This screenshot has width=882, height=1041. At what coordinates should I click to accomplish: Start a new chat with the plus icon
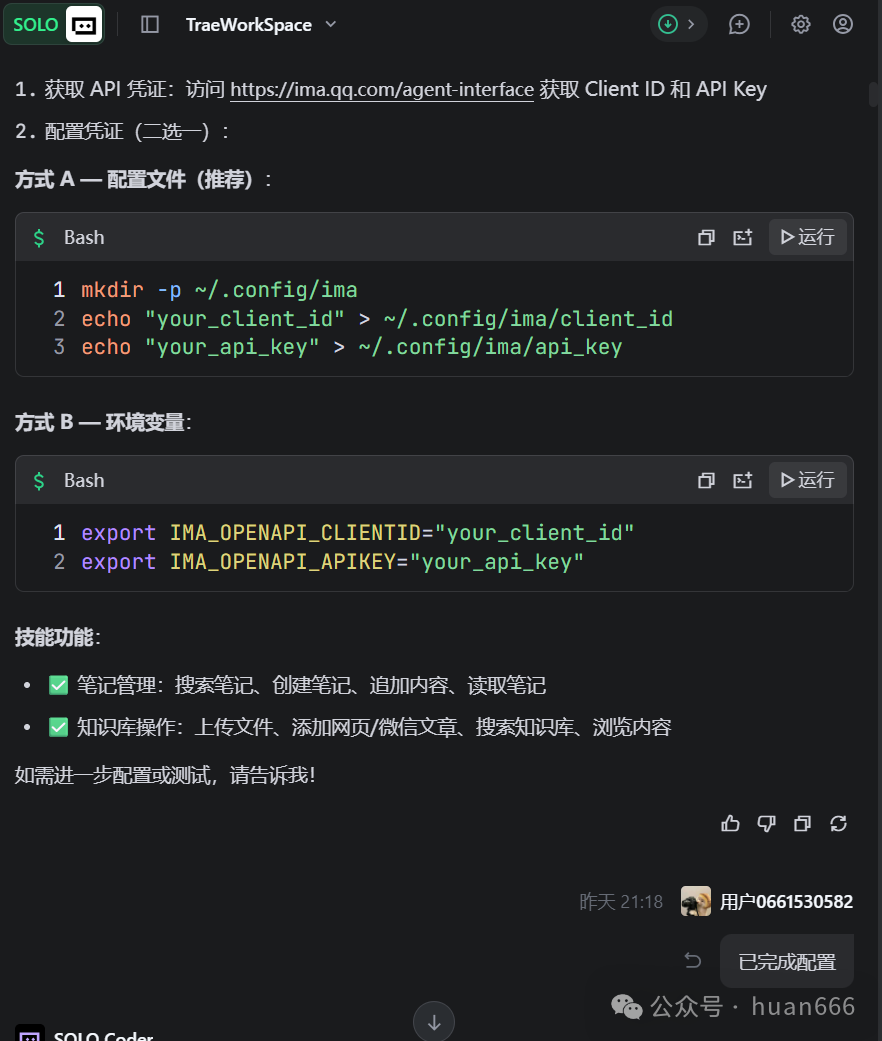[x=739, y=24]
